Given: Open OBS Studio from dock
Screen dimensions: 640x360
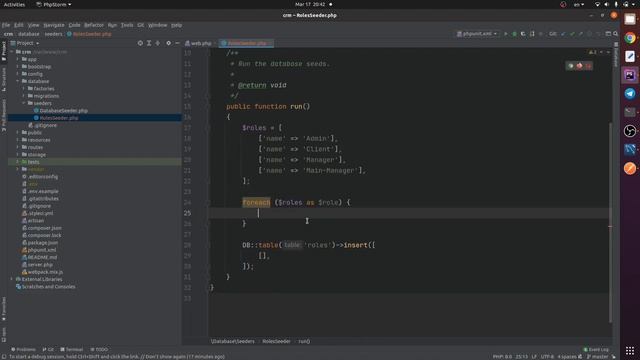Looking at the screenshot, I should 630,131.
